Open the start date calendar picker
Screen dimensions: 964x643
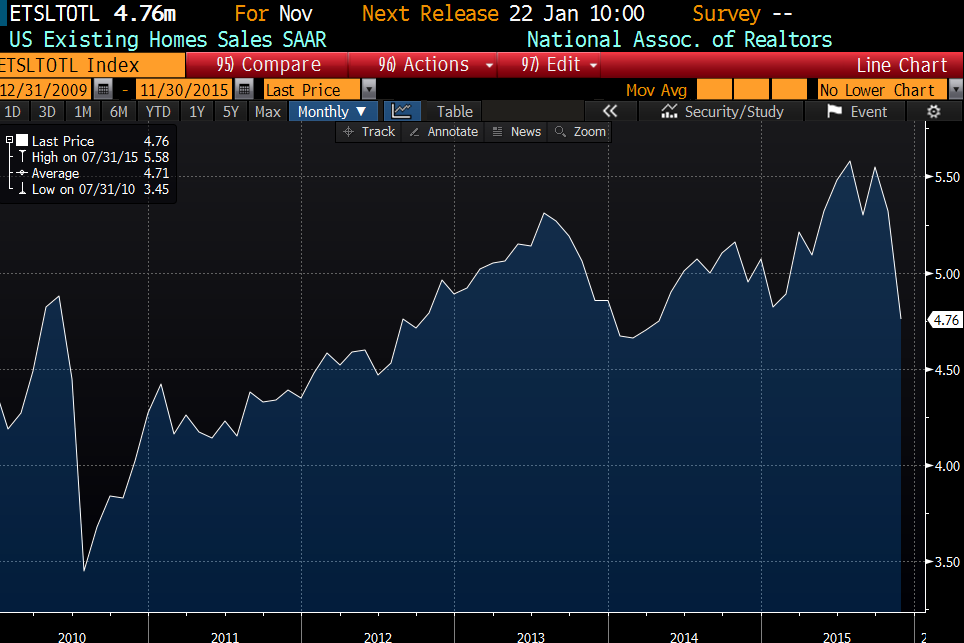point(103,90)
